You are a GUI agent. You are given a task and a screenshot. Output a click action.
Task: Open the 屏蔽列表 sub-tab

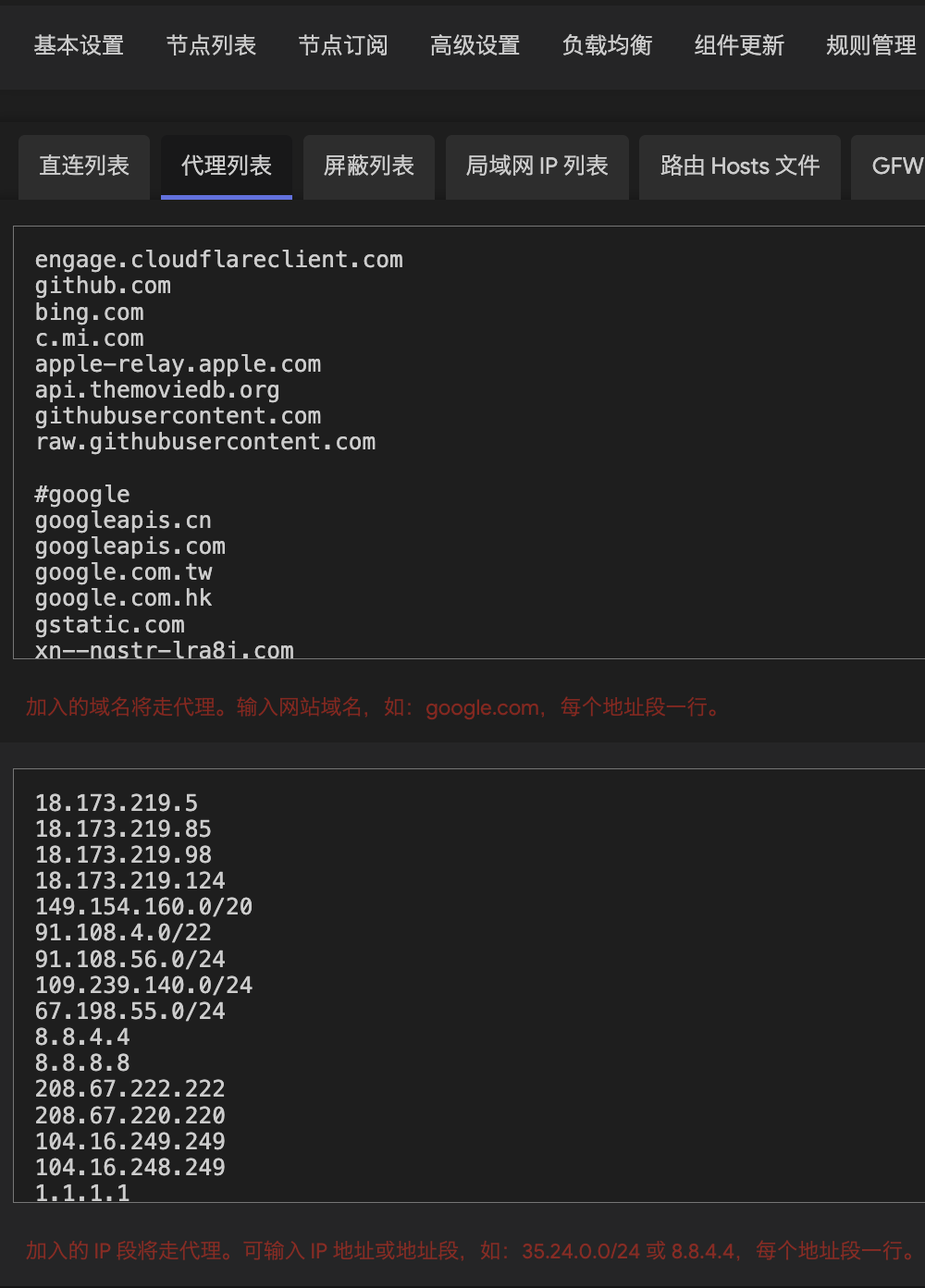369,166
